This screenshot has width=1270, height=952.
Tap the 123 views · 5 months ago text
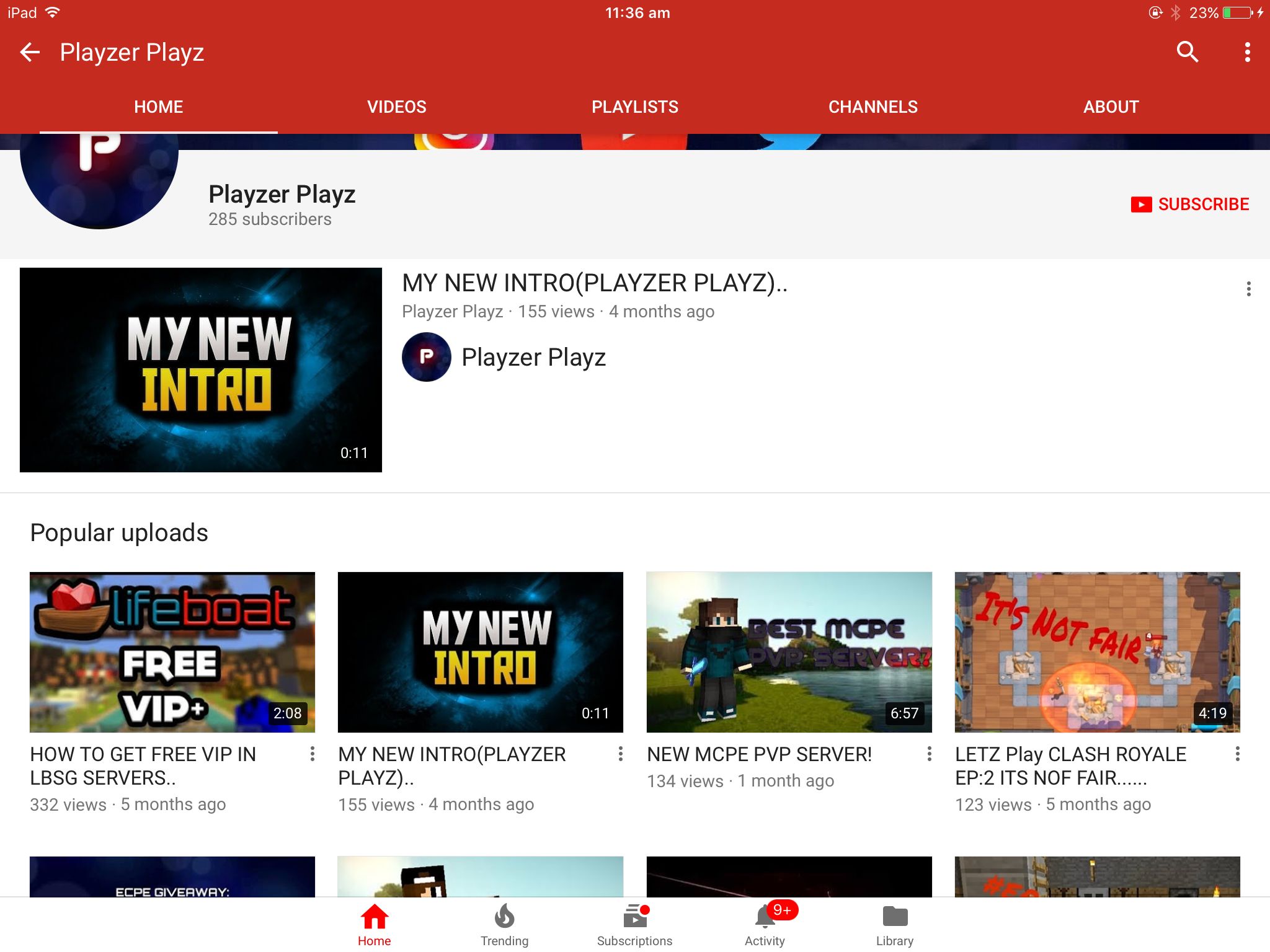point(1053,804)
